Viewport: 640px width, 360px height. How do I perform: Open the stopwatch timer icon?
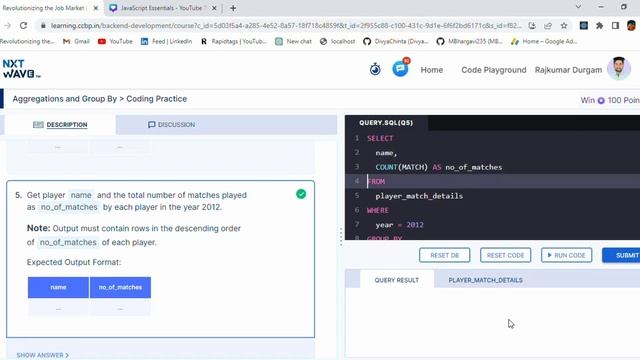375,69
